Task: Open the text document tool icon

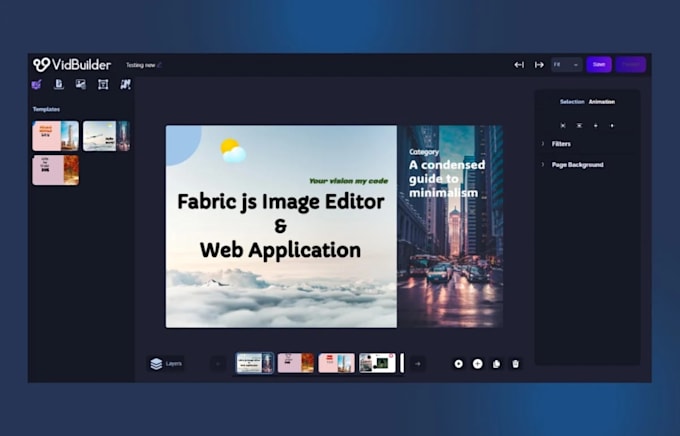Action: (x=59, y=84)
